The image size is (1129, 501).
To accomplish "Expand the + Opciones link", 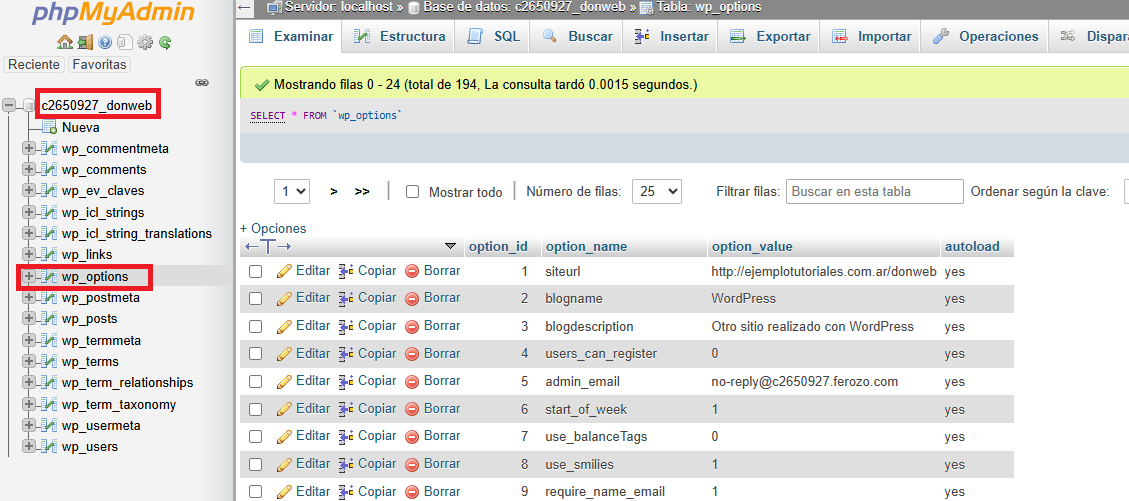I will pos(273,228).
